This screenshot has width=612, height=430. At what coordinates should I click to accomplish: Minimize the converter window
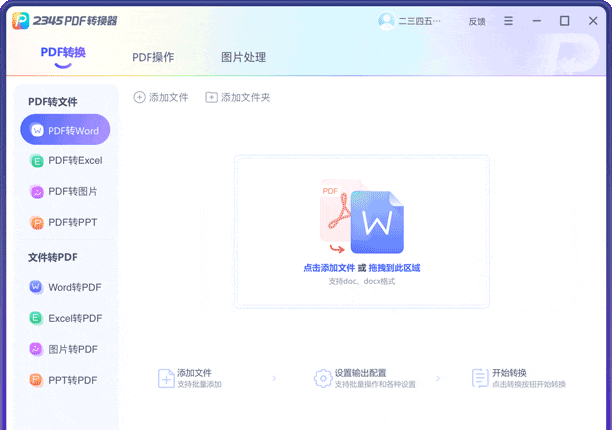tap(537, 21)
